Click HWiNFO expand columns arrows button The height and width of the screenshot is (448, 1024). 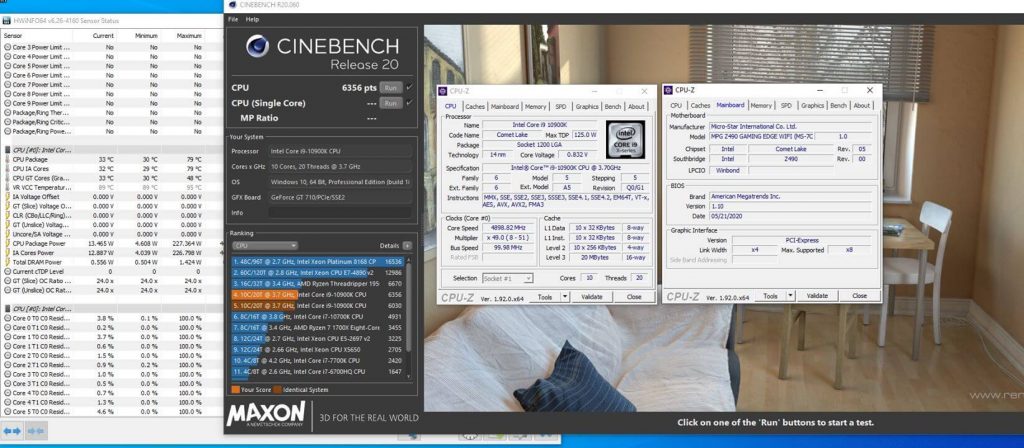click(12, 431)
